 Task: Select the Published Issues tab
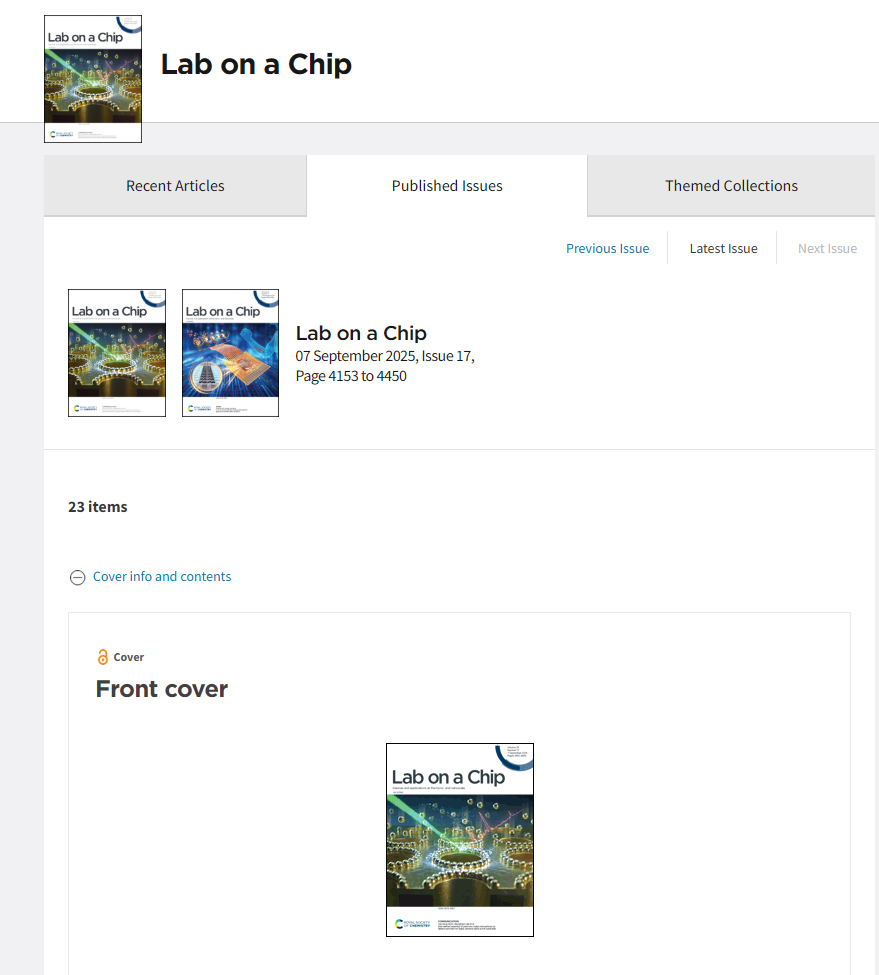(447, 186)
